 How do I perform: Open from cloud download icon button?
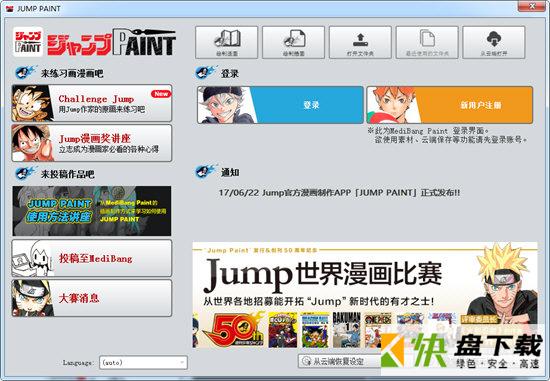pyautogui.click(x=494, y=42)
